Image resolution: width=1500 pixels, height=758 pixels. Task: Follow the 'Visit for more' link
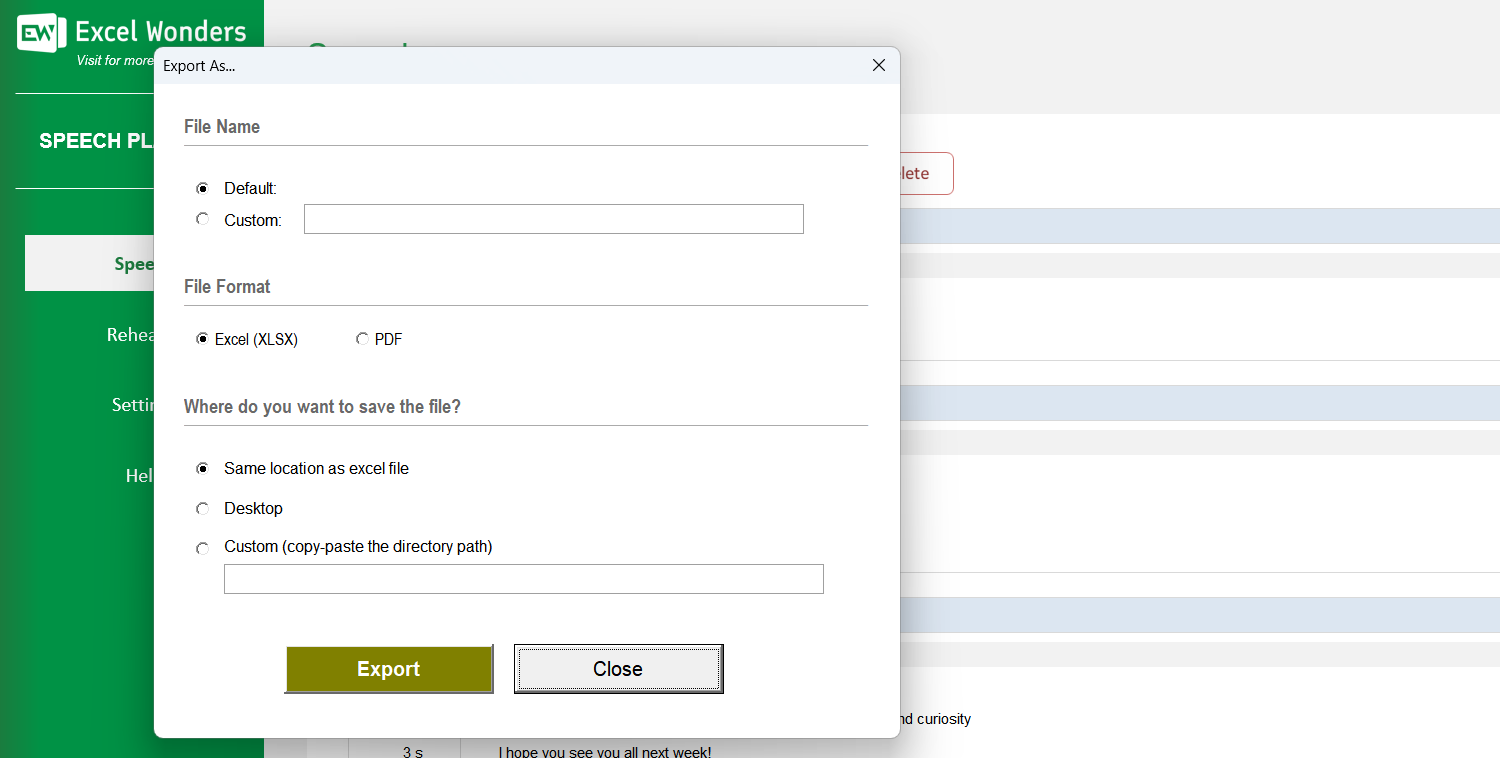(114, 61)
